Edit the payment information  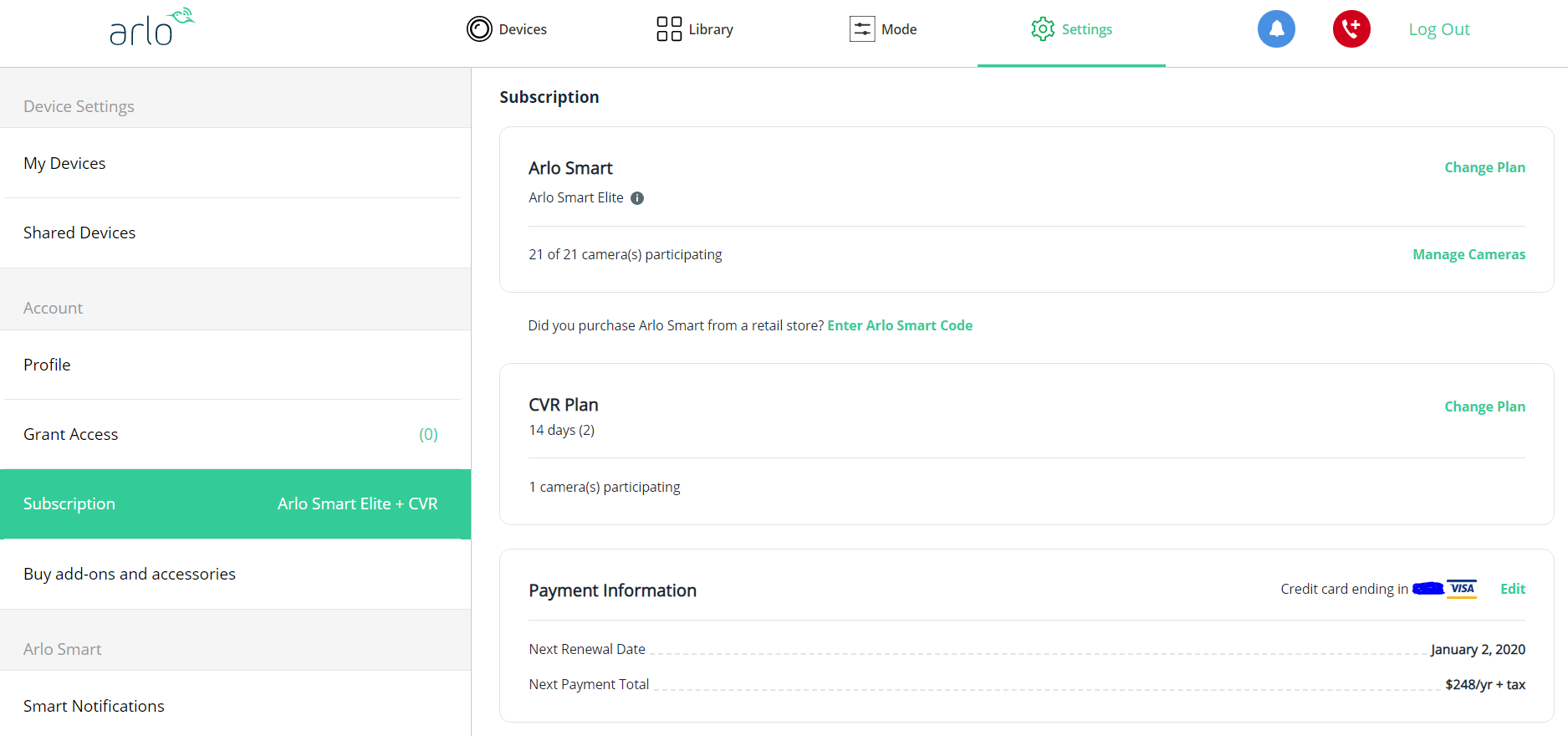tap(1512, 589)
